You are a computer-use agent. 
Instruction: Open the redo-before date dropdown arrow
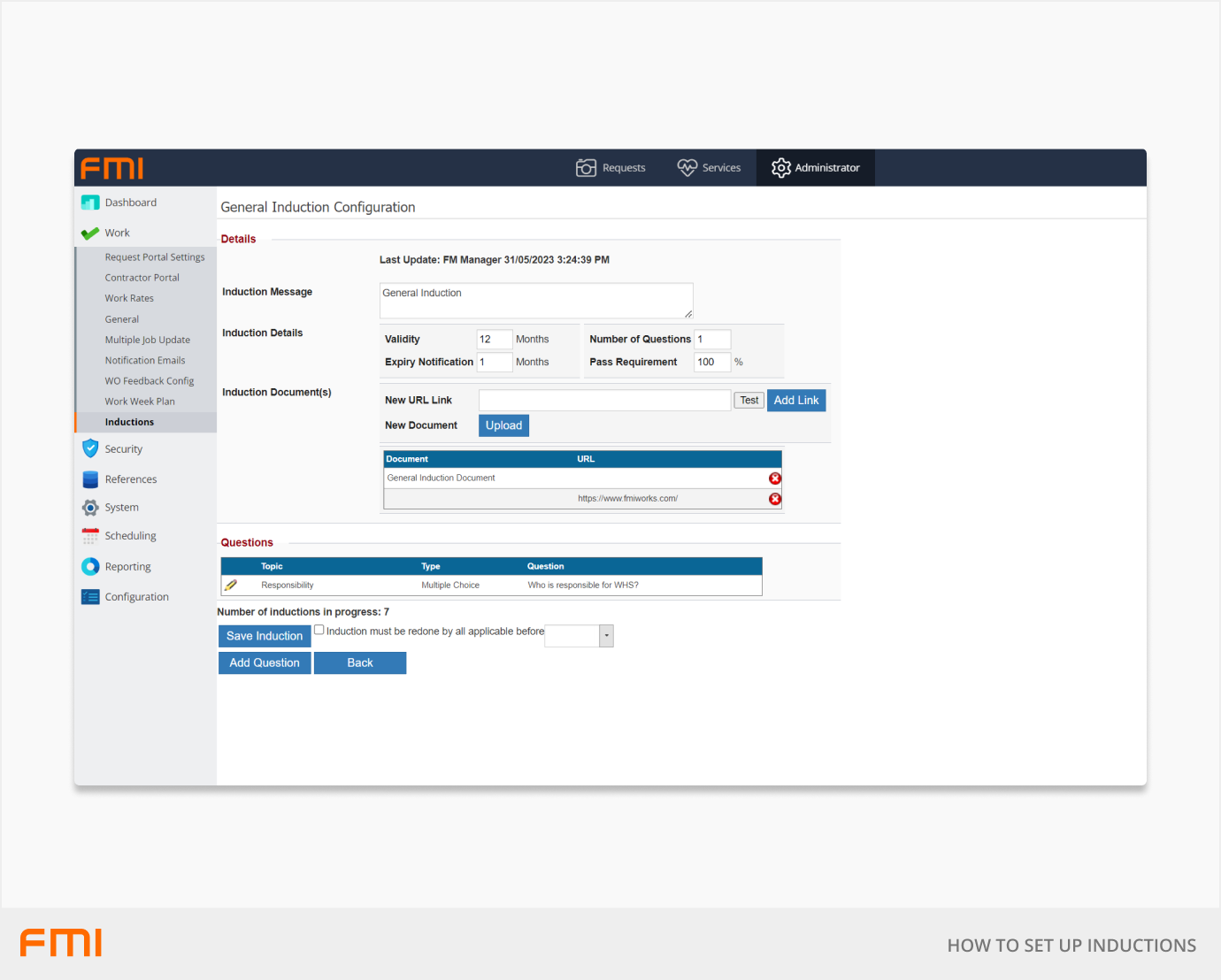(606, 636)
